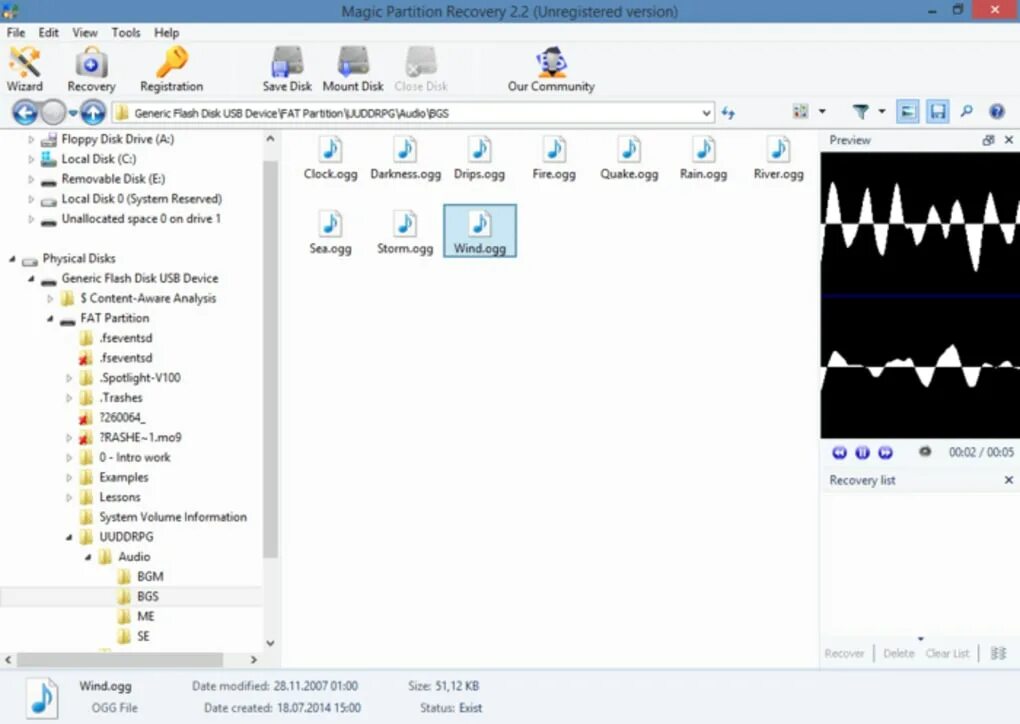The image size is (1020, 724).
Task: Open the filter dropdown arrow
Action: point(881,112)
